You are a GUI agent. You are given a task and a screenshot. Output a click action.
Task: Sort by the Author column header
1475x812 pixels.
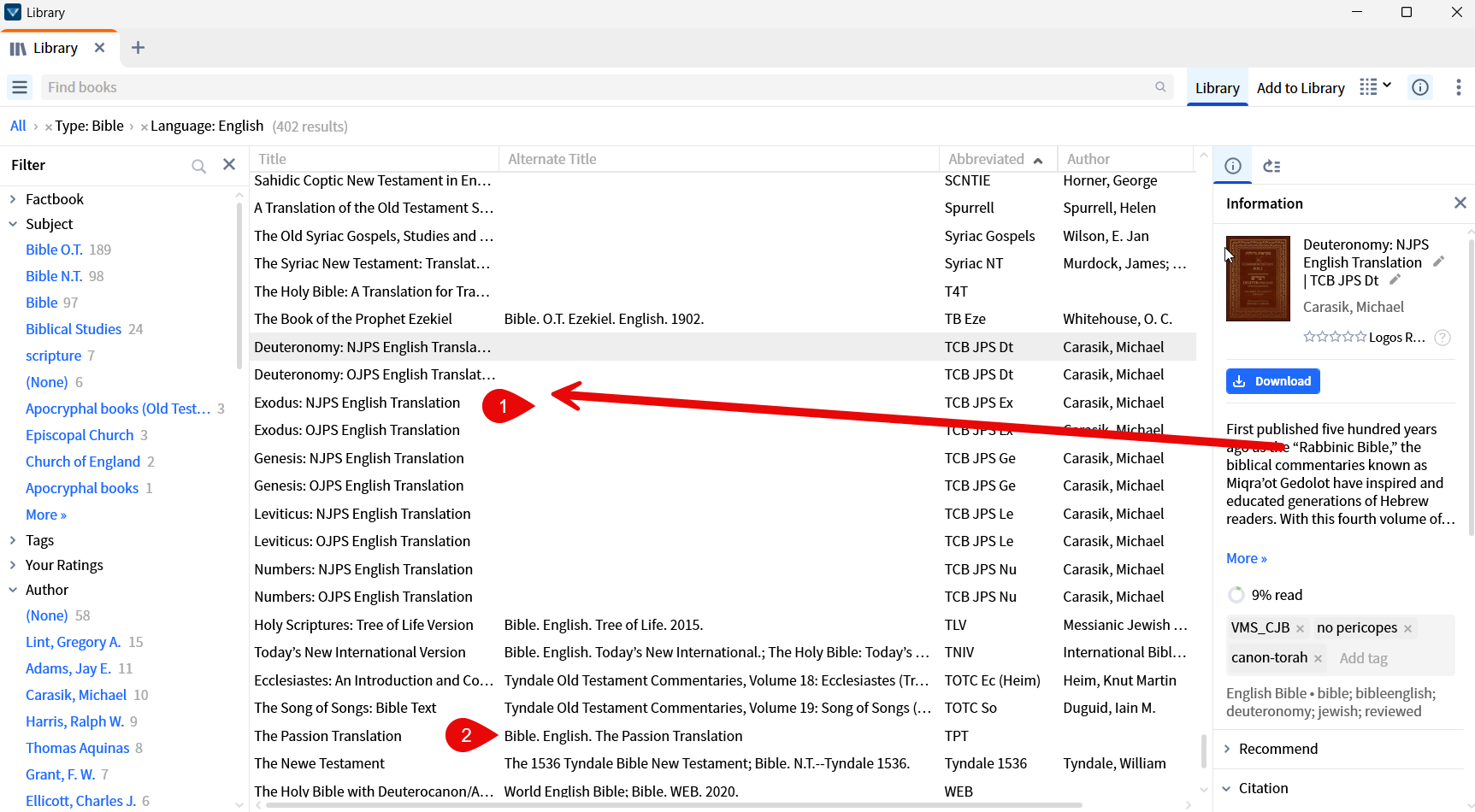pos(1125,159)
